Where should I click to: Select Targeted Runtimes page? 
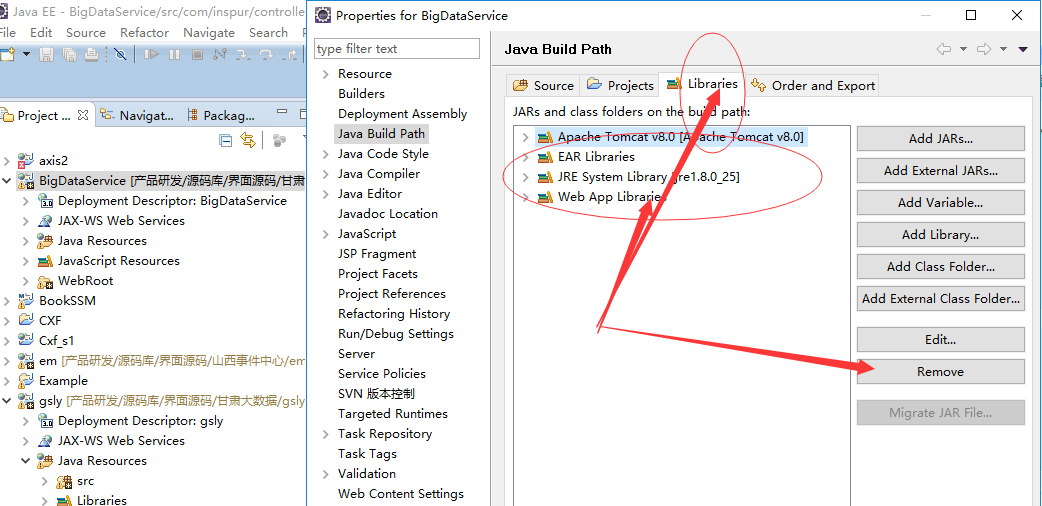coord(393,414)
